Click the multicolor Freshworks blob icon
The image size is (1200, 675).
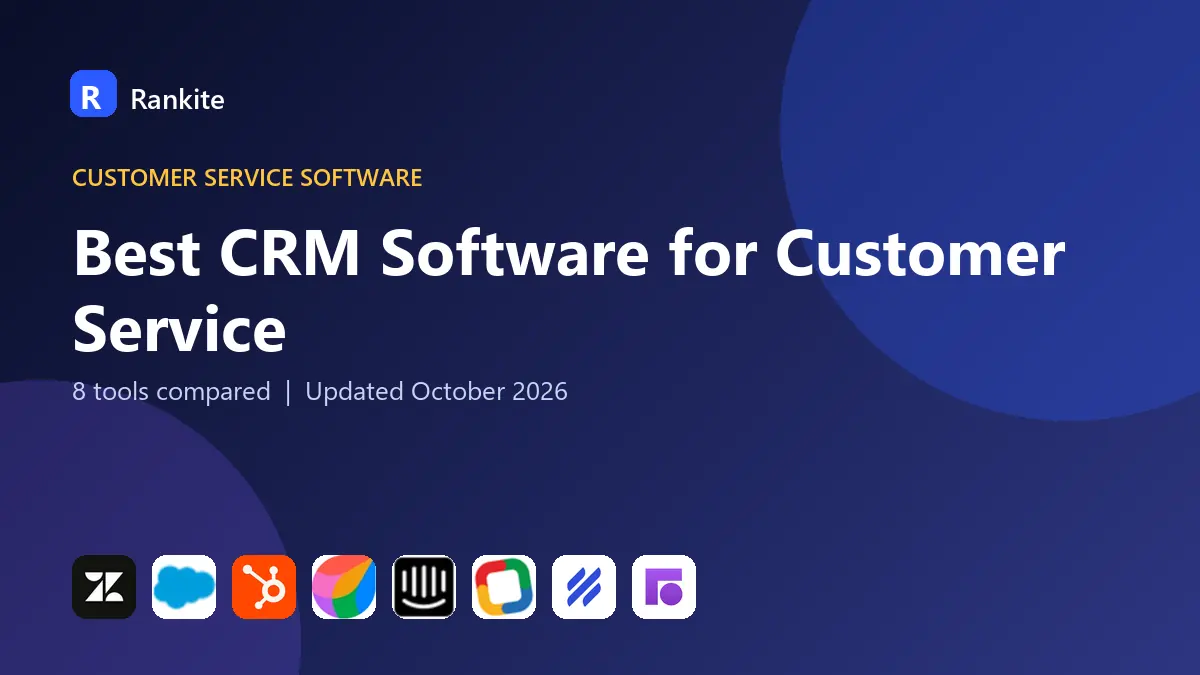pyautogui.click(x=344, y=587)
